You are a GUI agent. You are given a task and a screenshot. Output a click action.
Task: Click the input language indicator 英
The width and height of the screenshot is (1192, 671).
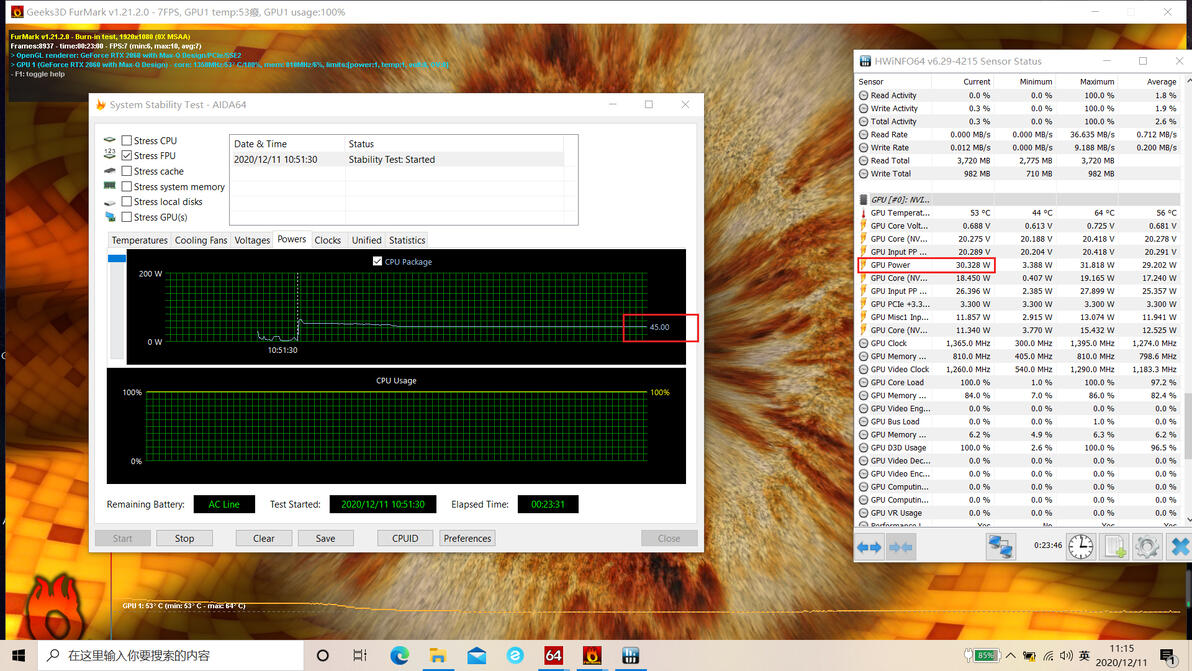pos(1084,656)
